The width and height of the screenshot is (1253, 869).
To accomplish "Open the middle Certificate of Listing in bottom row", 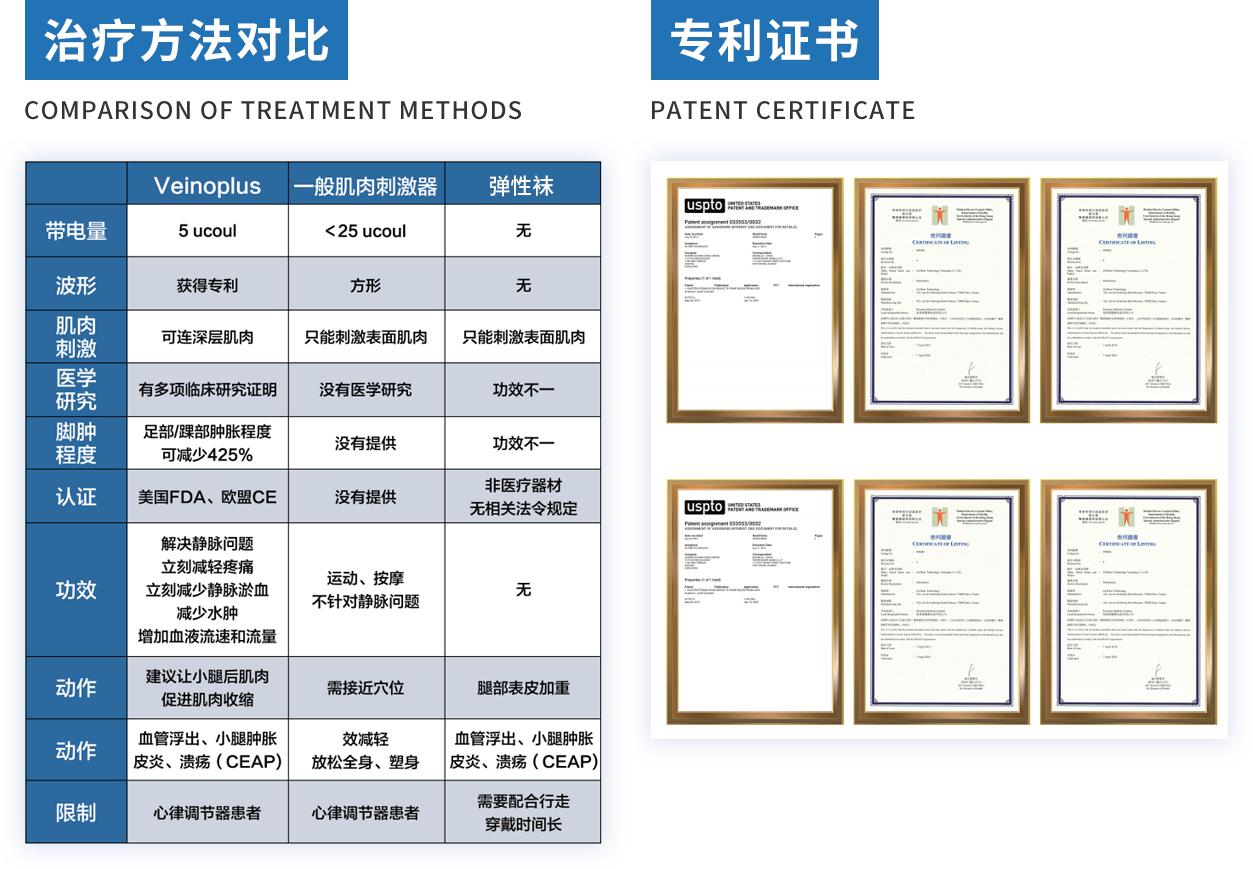I will (942, 602).
